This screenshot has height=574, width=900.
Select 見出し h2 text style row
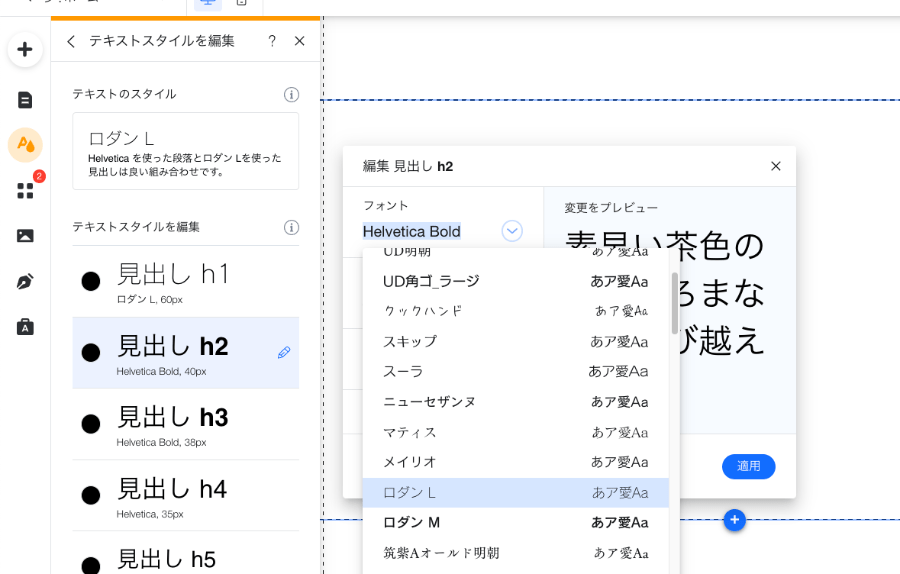(x=185, y=352)
